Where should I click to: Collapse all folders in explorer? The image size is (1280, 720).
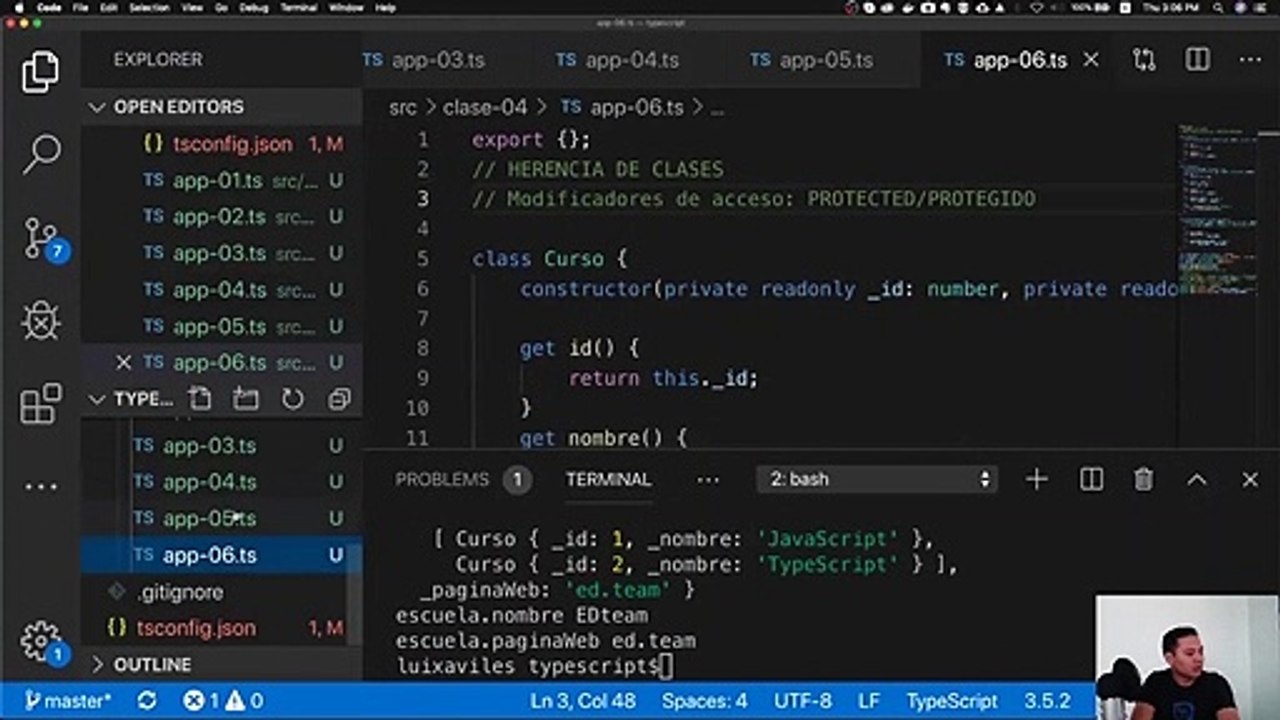[x=339, y=399]
